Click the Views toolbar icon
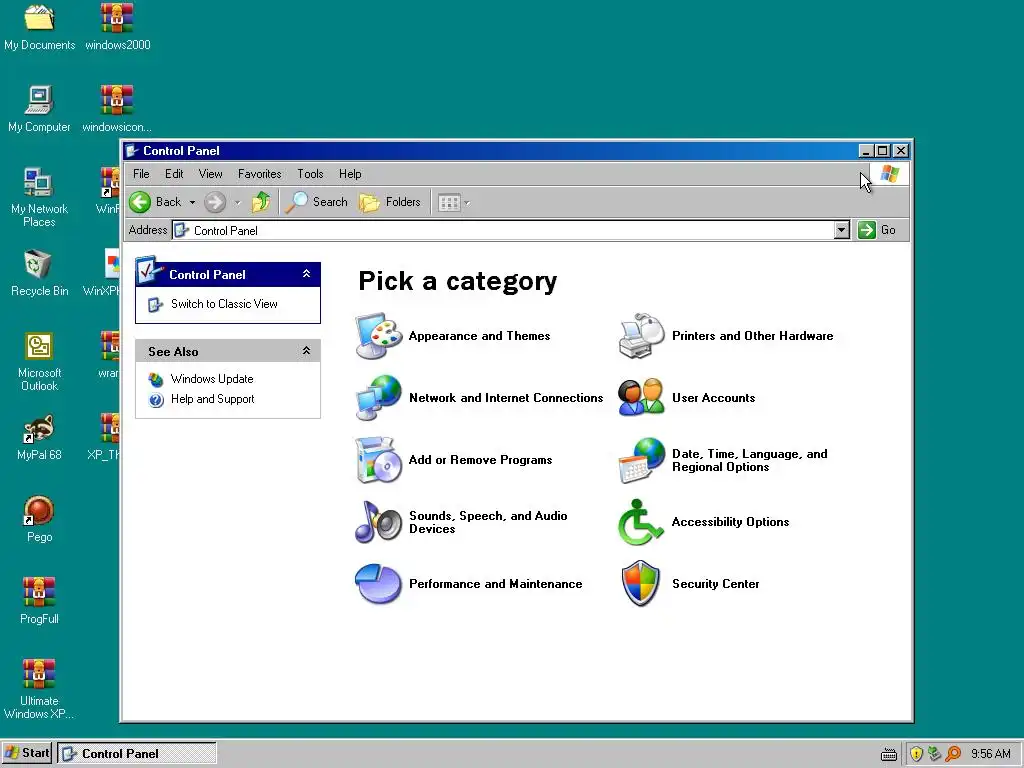Screen dimensions: 1024x768 tap(449, 202)
